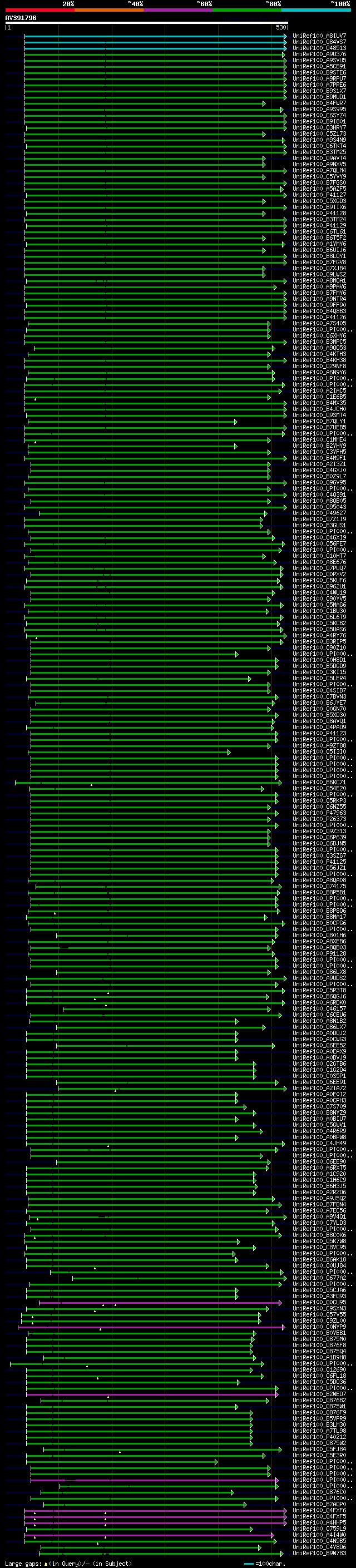Click the white query sequence bar
The width and height of the screenshot is (356, 1568).
pos(147,23)
